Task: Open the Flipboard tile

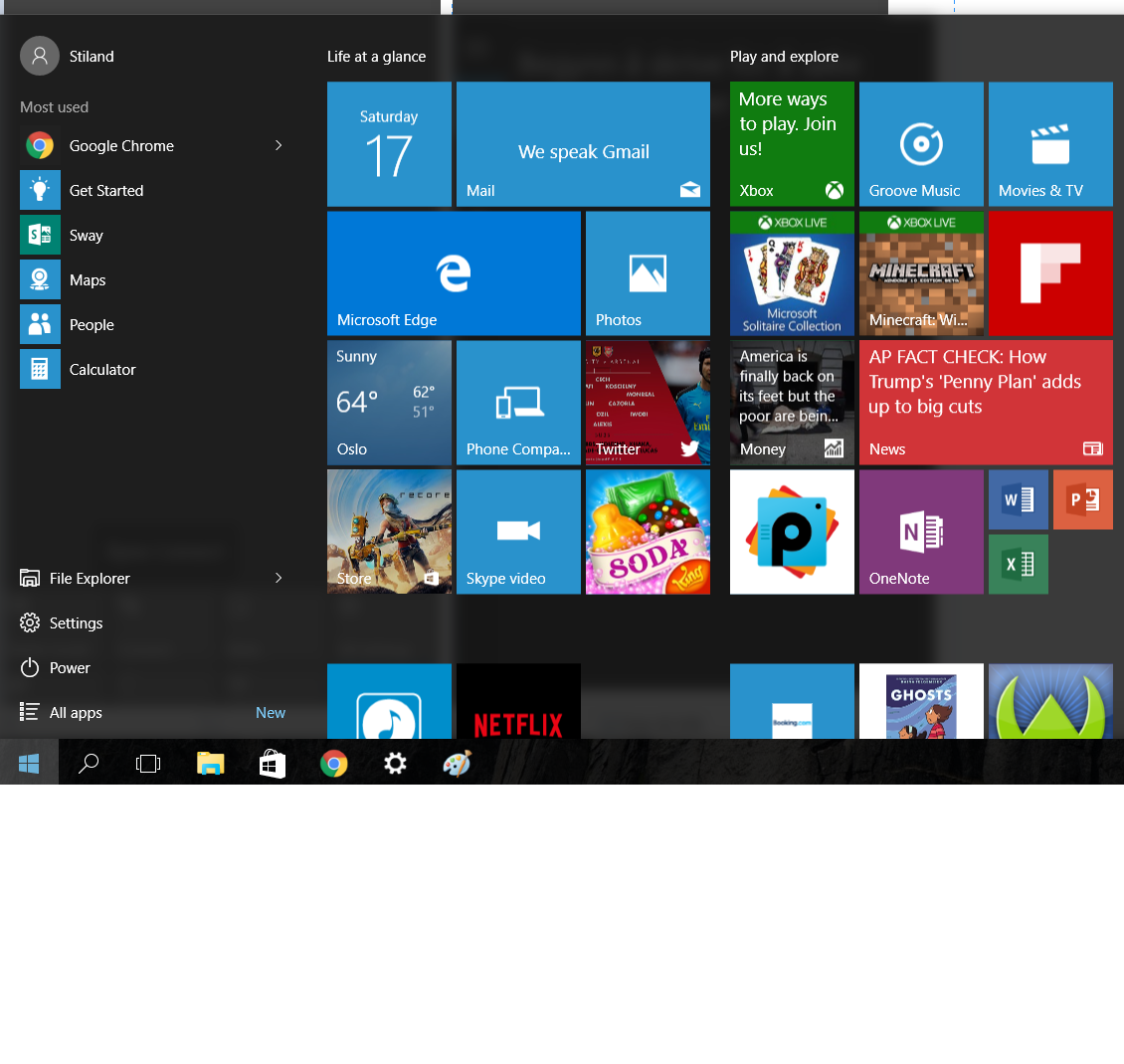Action: (x=1050, y=273)
